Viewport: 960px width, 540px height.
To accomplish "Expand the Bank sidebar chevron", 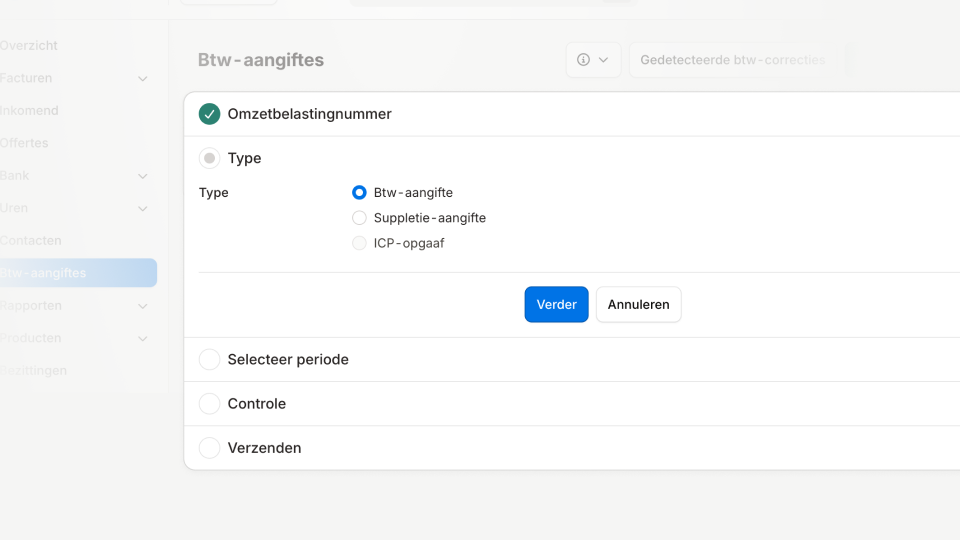I will [143, 176].
